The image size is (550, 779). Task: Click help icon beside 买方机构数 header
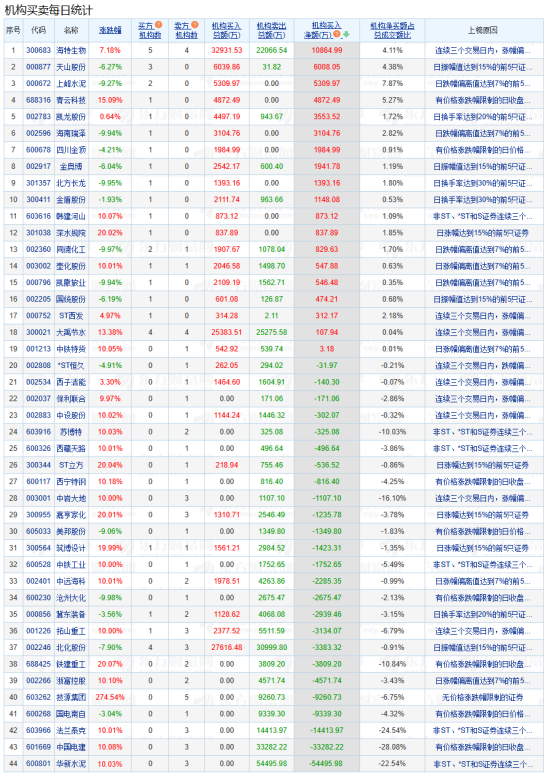(x=158, y=24)
